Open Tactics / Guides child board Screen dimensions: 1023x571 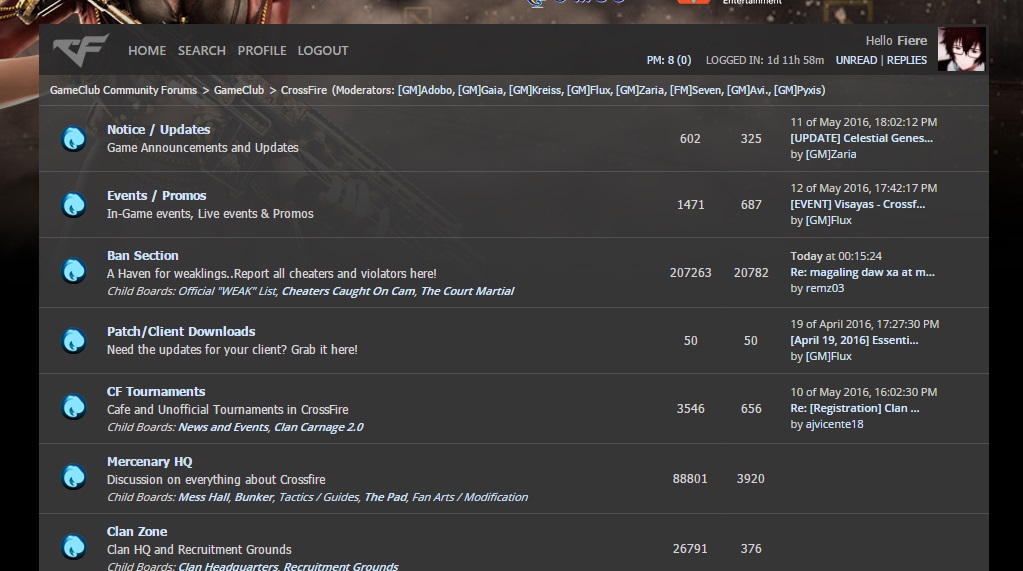click(318, 497)
